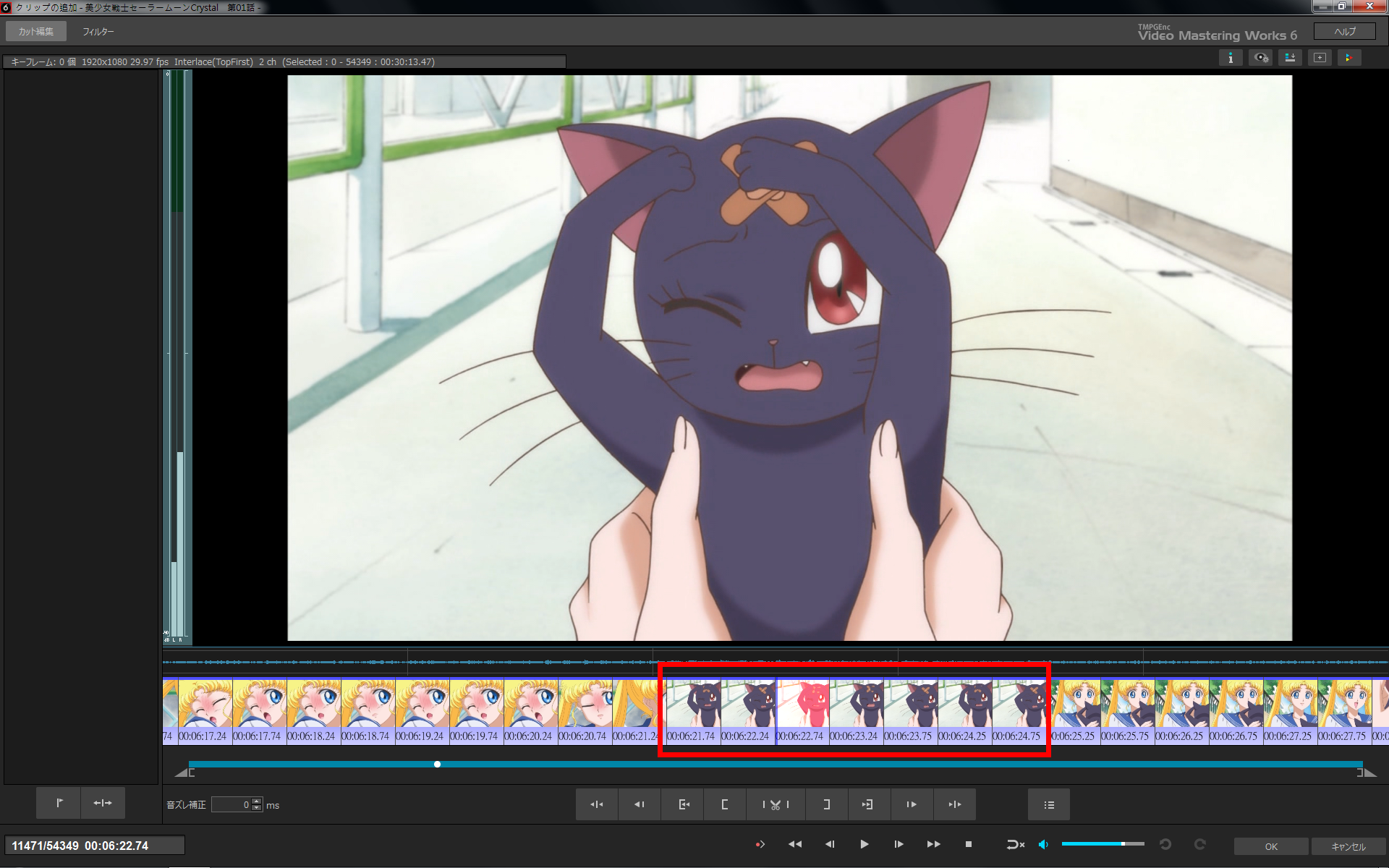Decrease audio gap correction stepper
The image size is (1389, 868).
pyautogui.click(x=256, y=808)
